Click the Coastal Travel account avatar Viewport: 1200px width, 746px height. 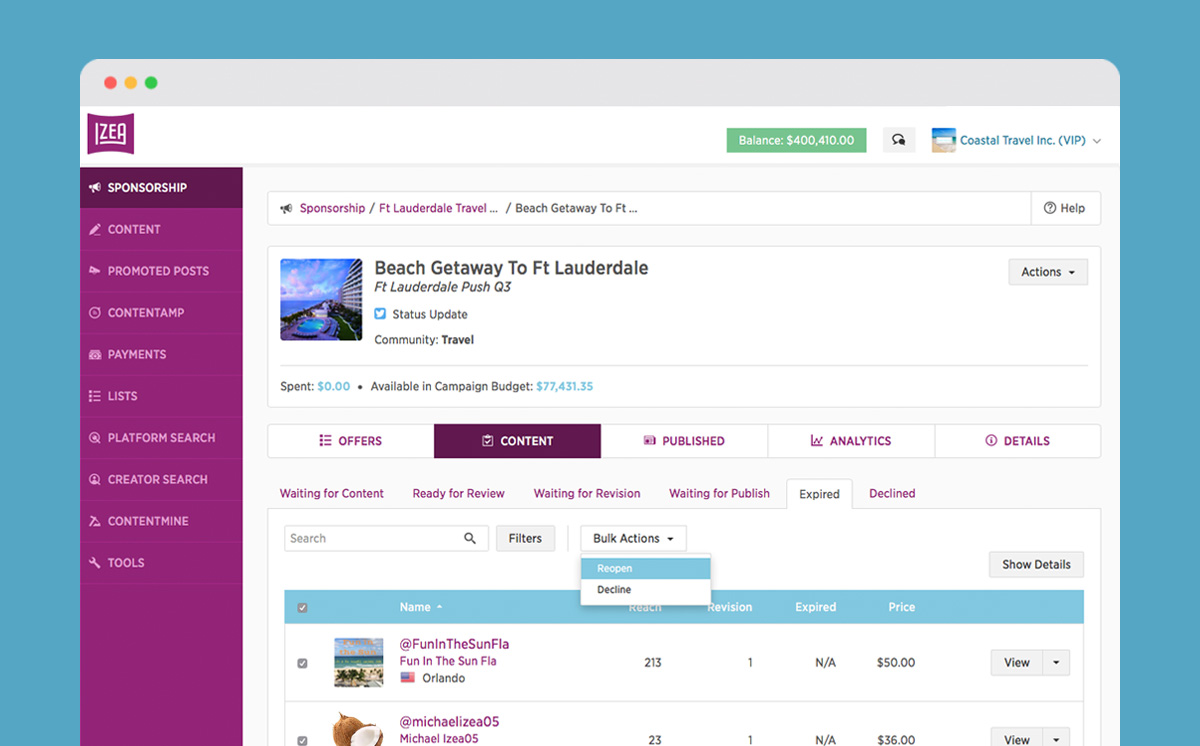tap(943, 140)
